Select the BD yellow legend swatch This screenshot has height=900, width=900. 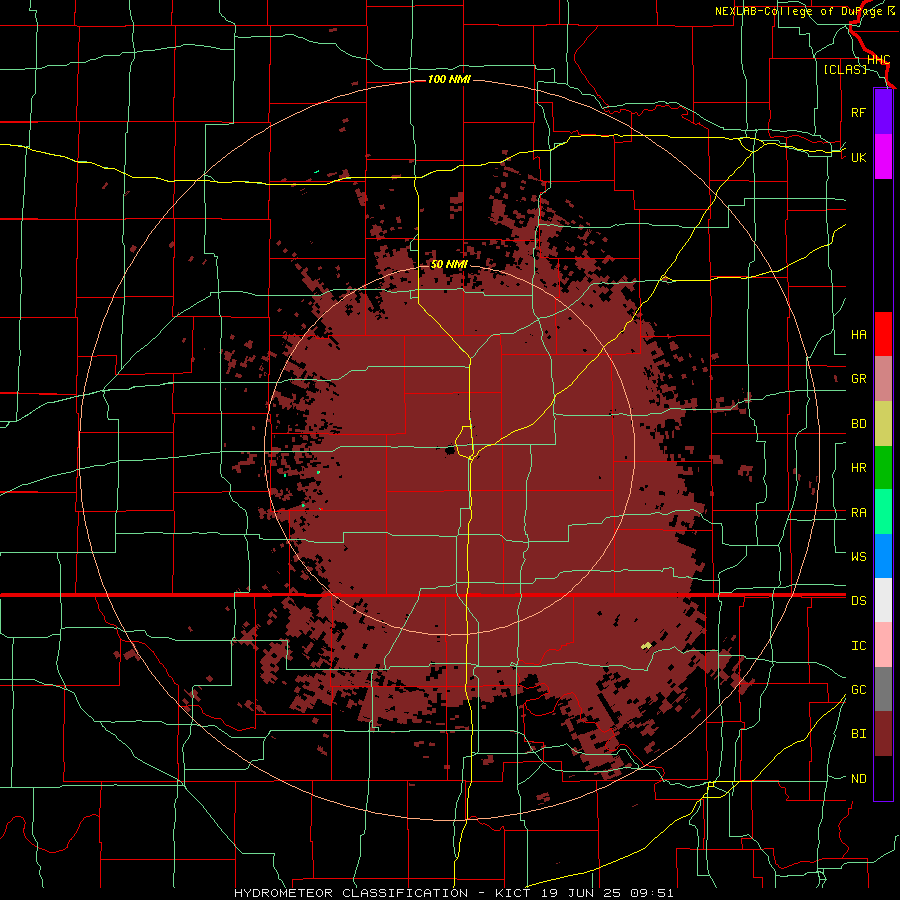[883, 424]
